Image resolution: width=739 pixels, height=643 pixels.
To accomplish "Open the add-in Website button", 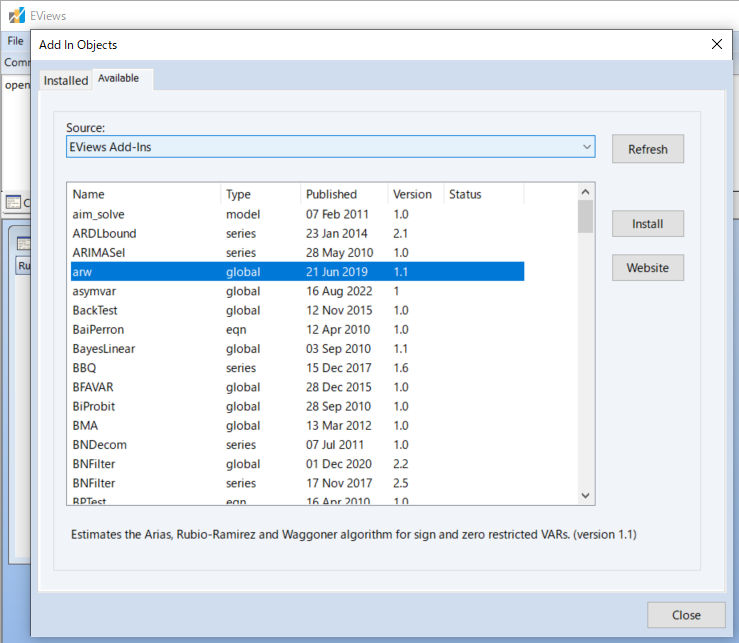I will [x=647, y=267].
